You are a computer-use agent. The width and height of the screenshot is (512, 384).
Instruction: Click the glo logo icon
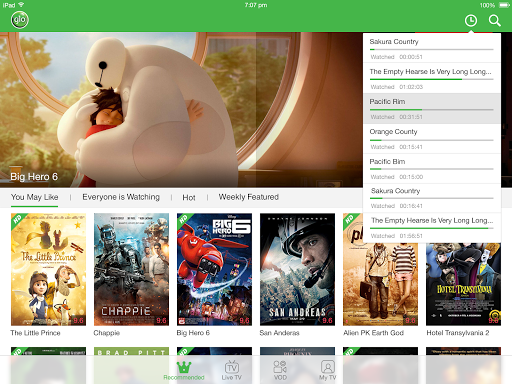[20, 20]
